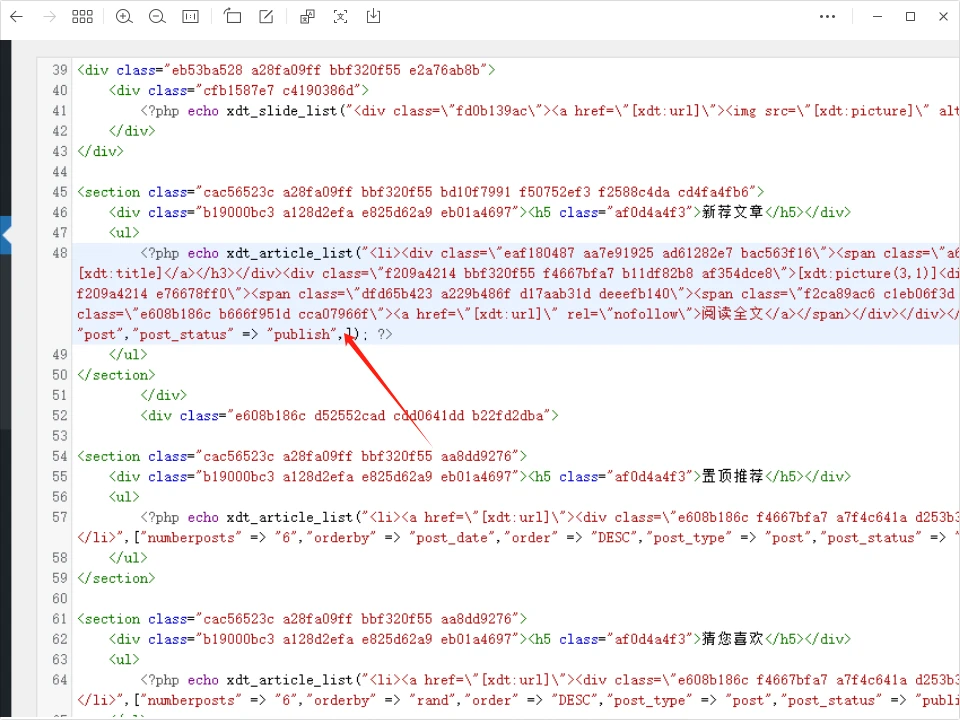Open the thumbnail grid view
Screen dimensions: 960x720
tap(83, 16)
